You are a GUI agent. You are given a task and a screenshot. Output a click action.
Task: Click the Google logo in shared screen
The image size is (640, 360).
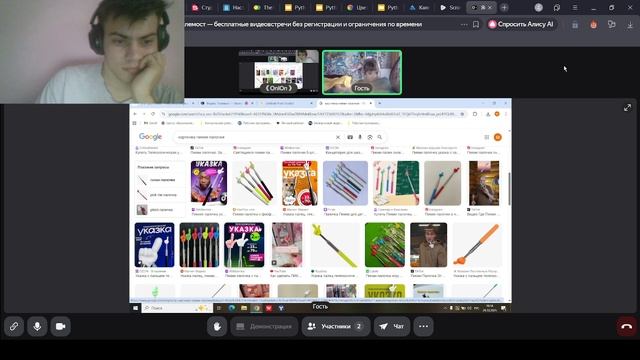tap(150, 137)
